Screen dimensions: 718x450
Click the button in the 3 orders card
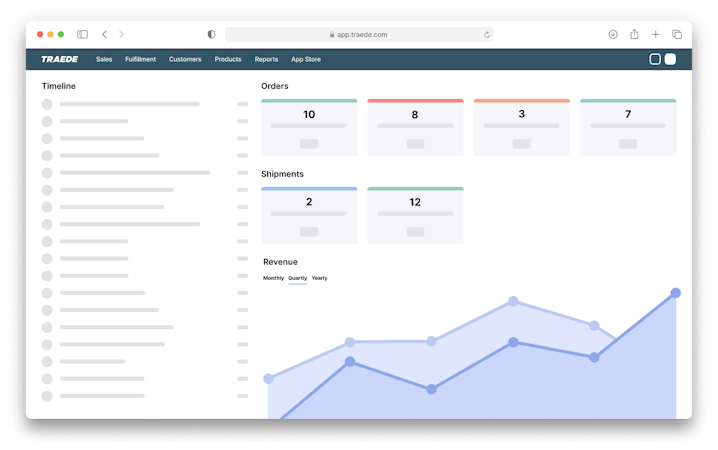click(522, 144)
